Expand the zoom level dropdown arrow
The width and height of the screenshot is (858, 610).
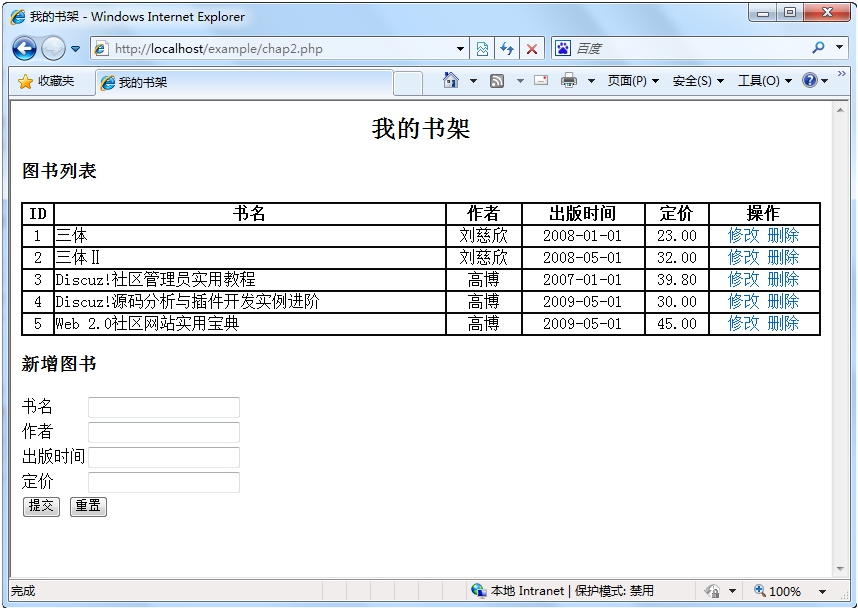pyautogui.click(x=822, y=591)
